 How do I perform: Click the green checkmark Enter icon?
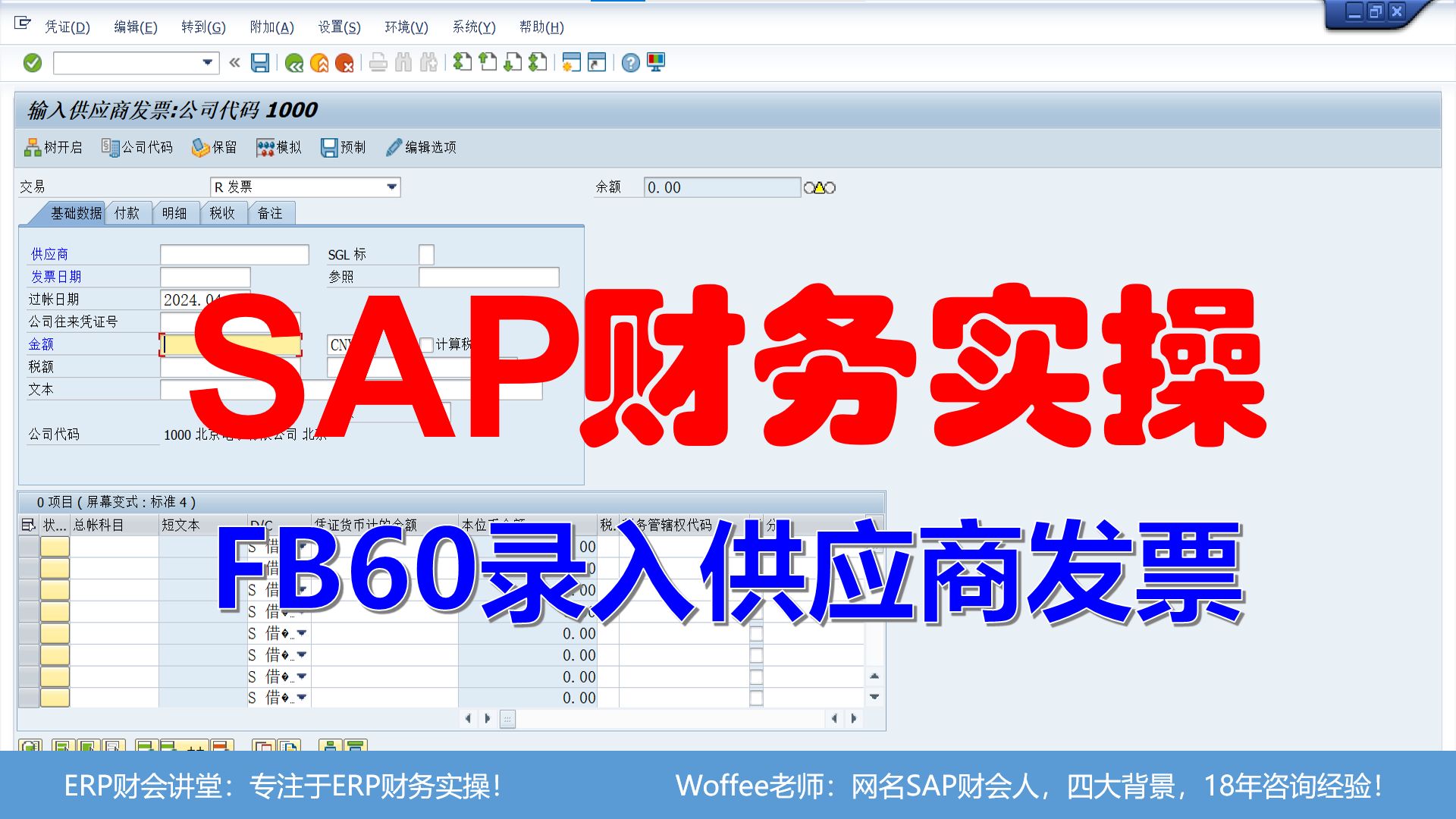33,63
